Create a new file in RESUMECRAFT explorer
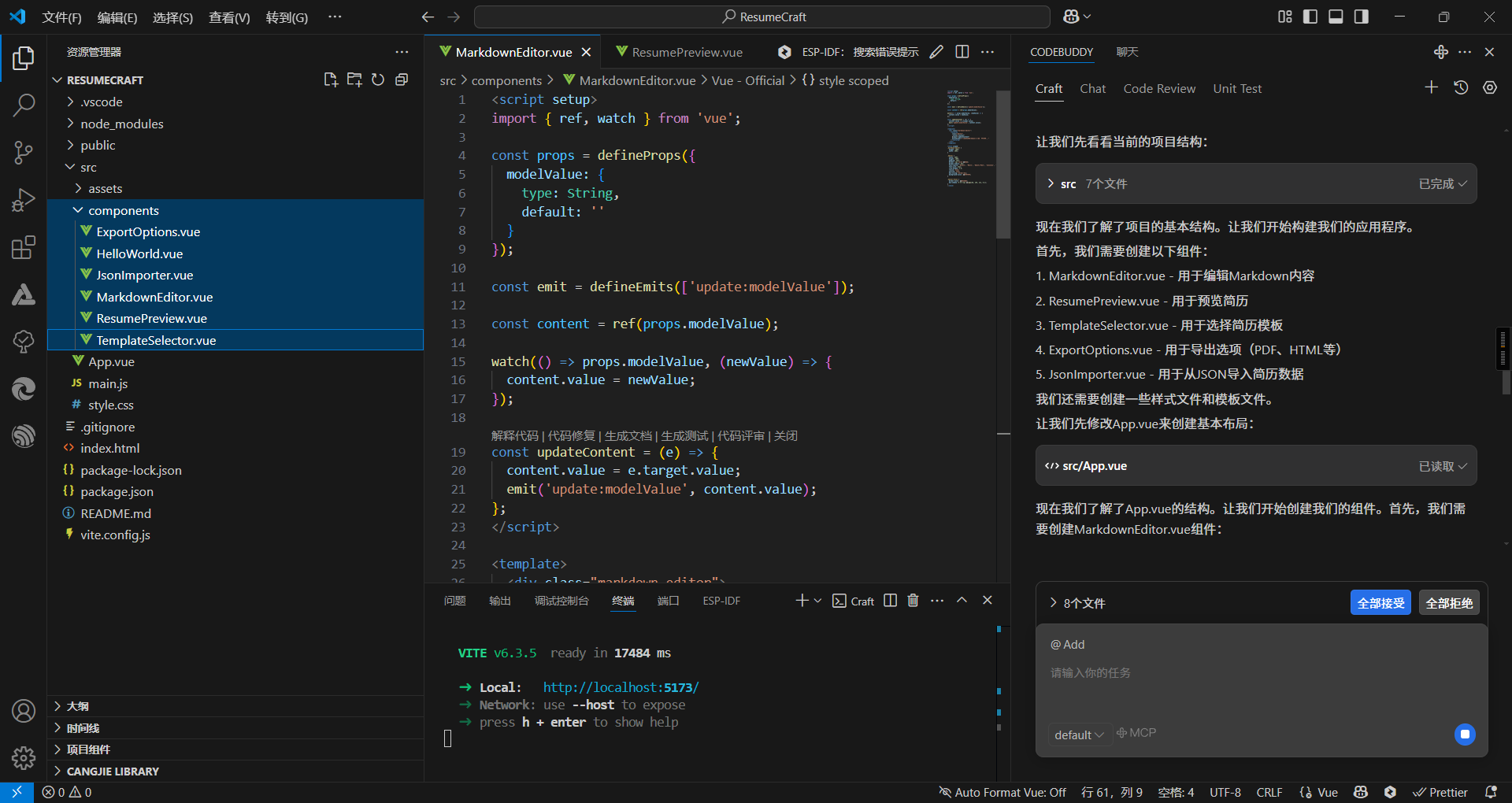The width and height of the screenshot is (1512, 803). [x=331, y=80]
